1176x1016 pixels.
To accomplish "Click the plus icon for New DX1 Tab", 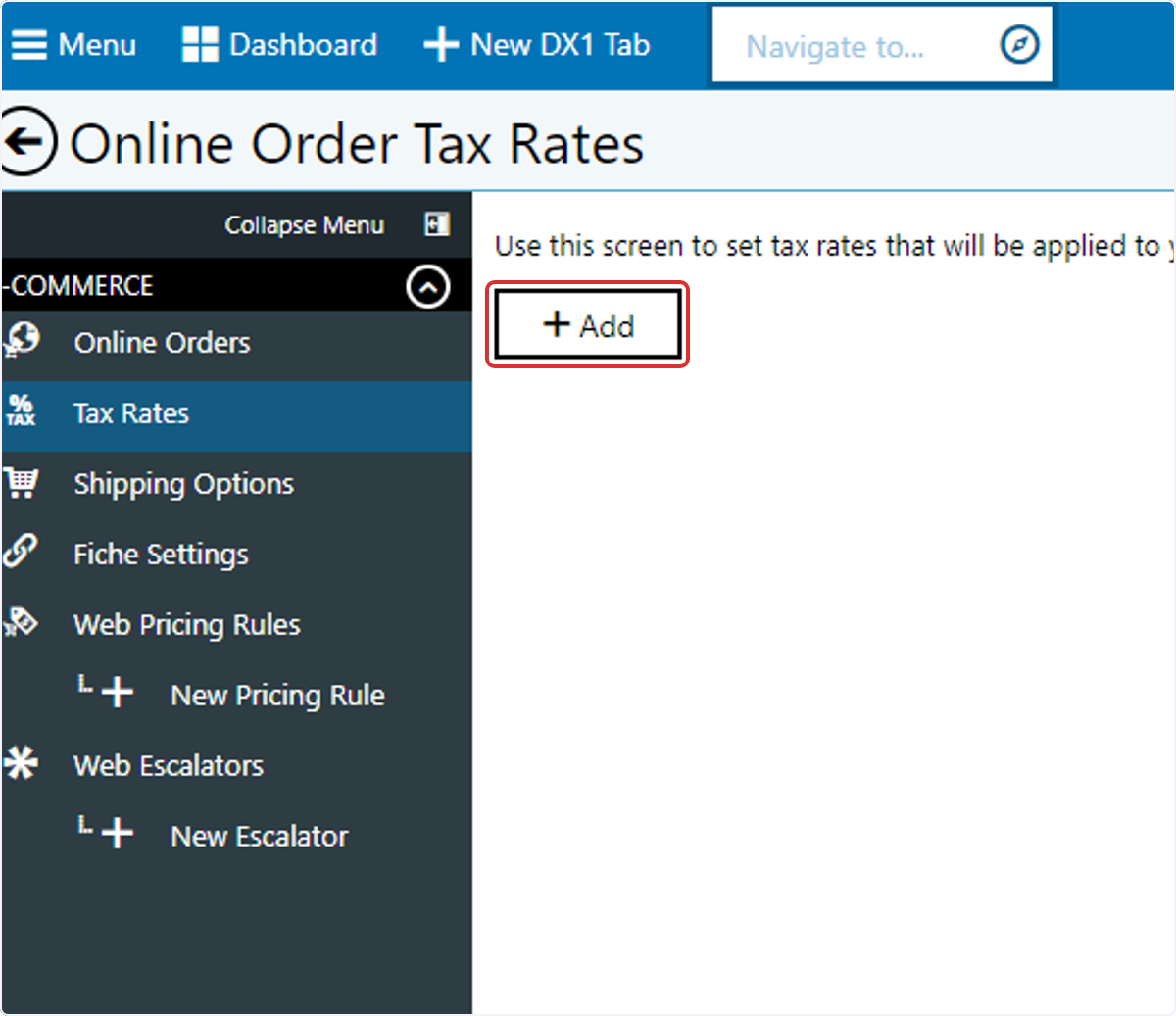I will tap(441, 45).
